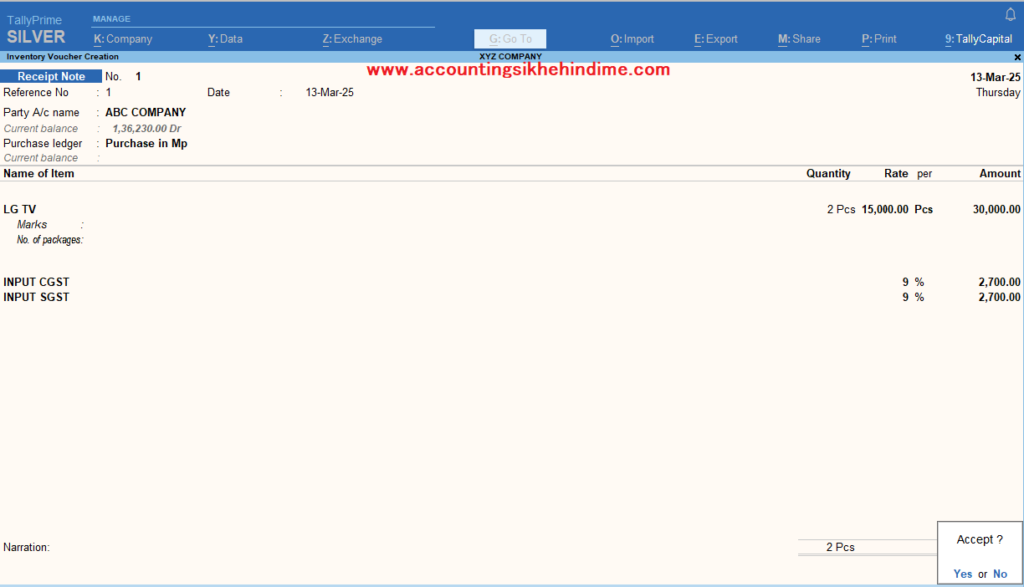Click the Reference No field value
Viewport: 1024px width, 587px height.
108,93
